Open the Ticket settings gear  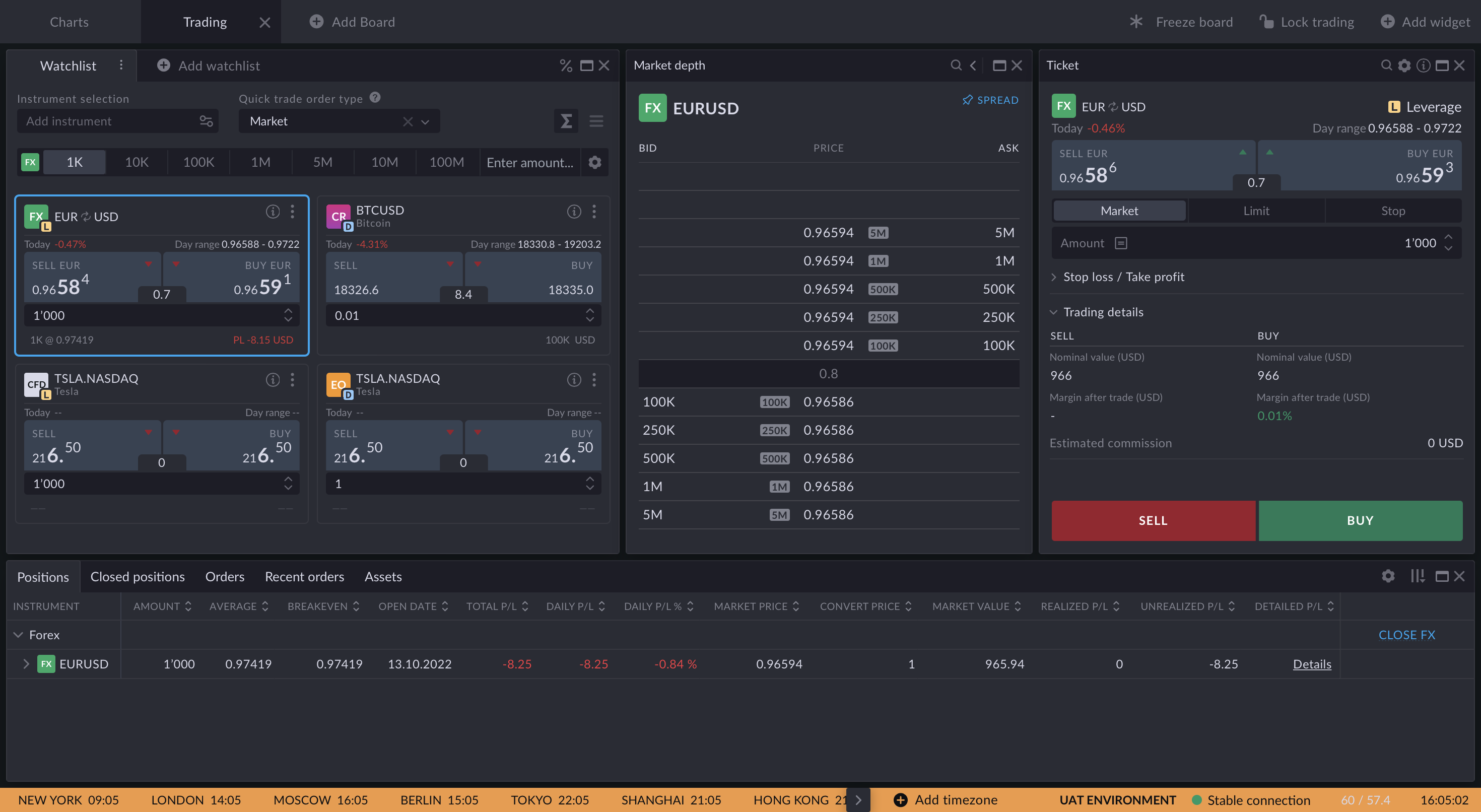[x=1404, y=65]
